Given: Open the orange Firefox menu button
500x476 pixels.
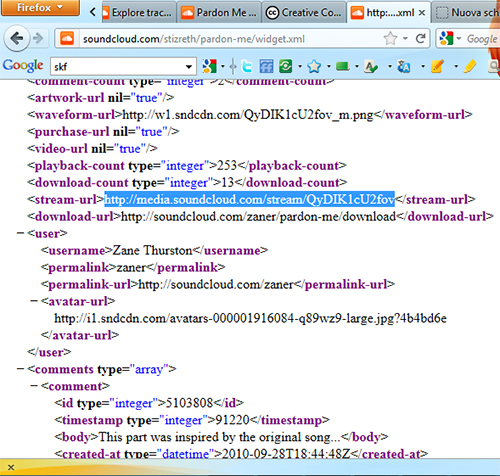Looking at the screenshot, I should point(40,7).
